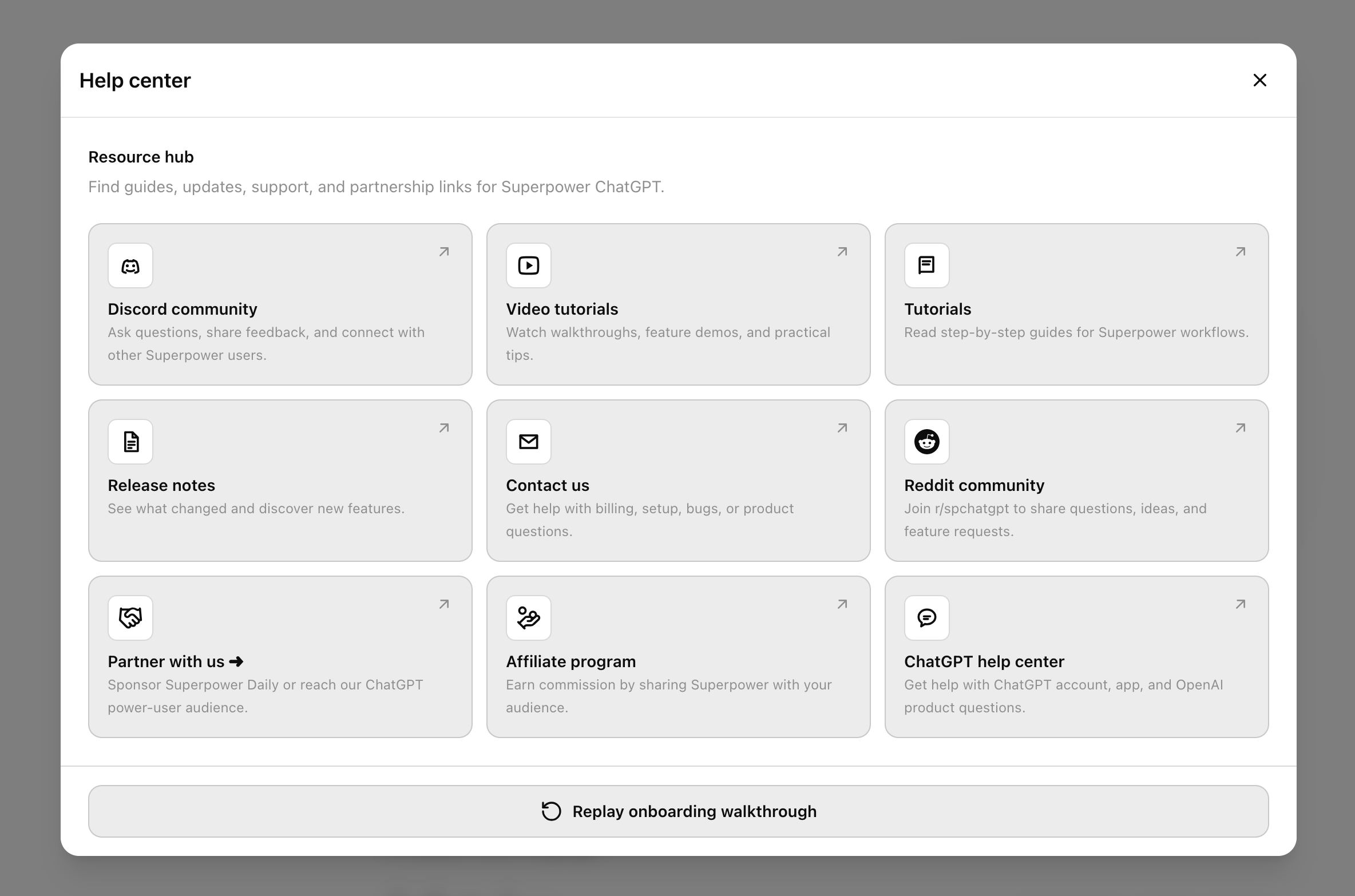This screenshot has width=1355, height=896.
Task: Click 'Get help with billing, setup' text
Action: (x=649, y=520)
